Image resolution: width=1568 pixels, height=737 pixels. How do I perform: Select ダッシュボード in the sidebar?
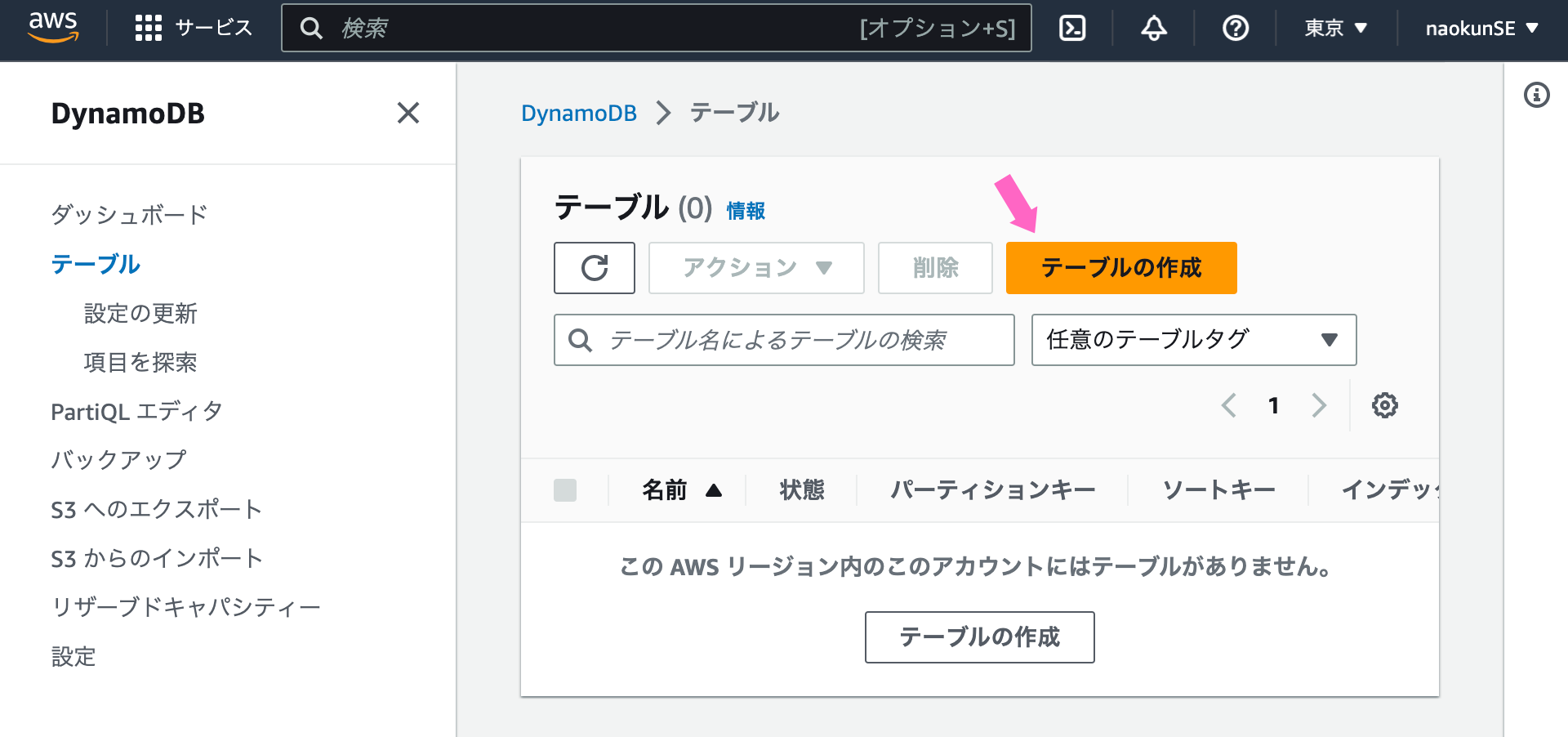click(129, 215)
